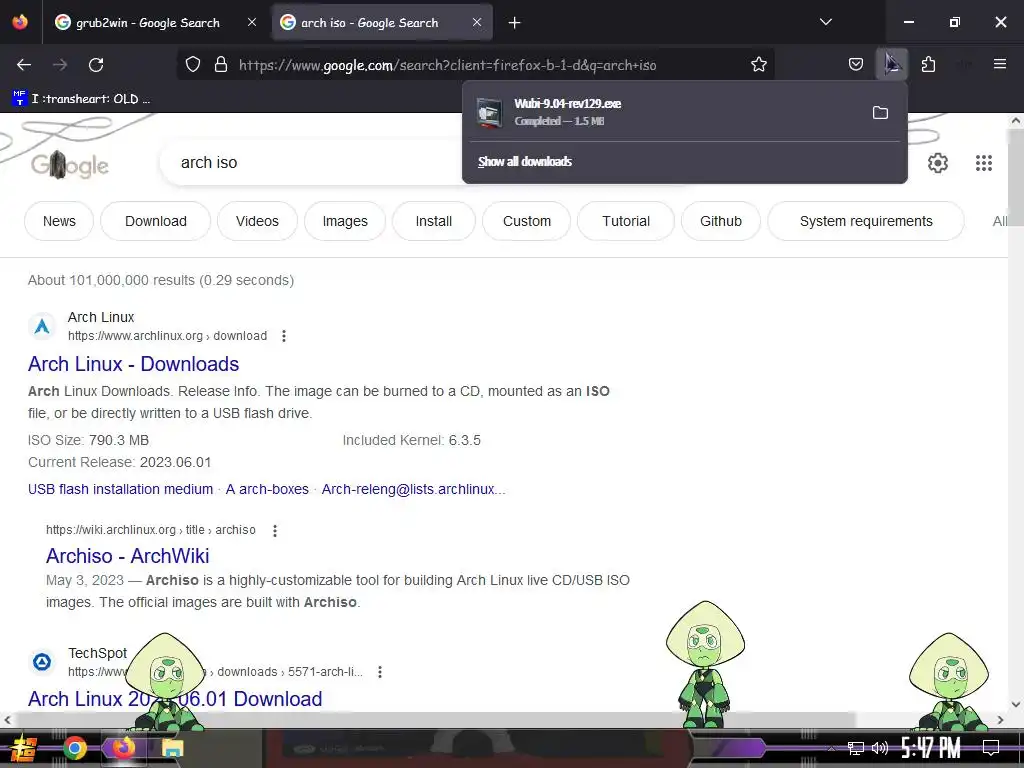Reload the page with the refresh icon
1024x768 pixels.
96,65
